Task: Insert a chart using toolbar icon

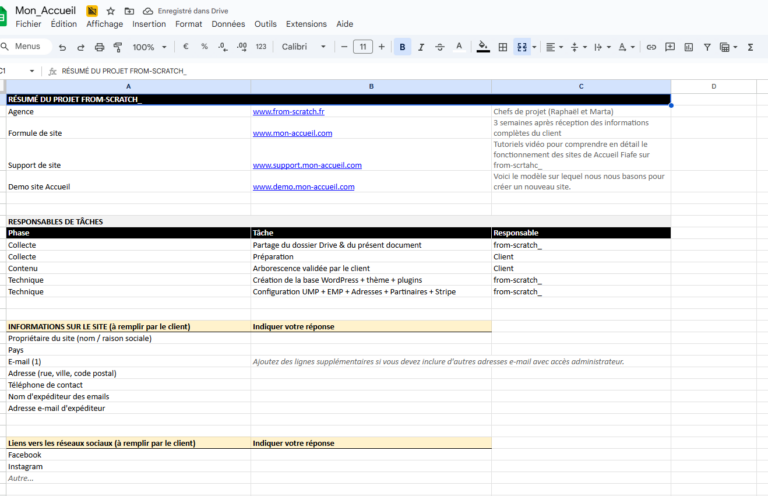Action: tap(688, 47)
